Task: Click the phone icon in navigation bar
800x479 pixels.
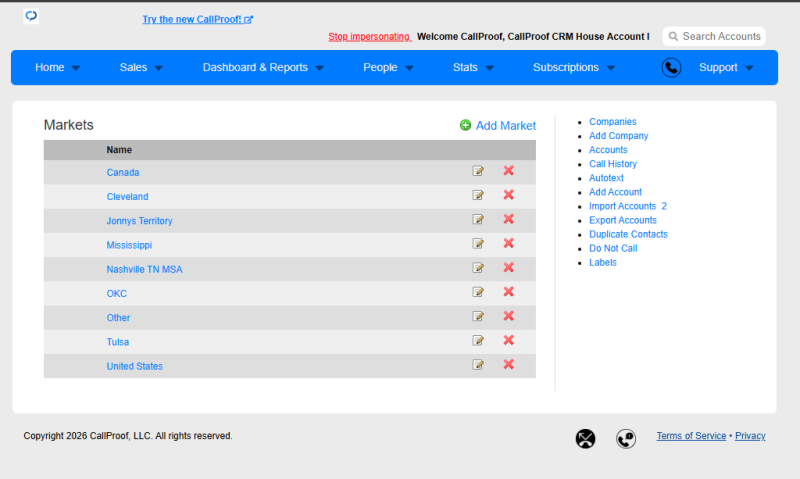Action: point(671,67)
